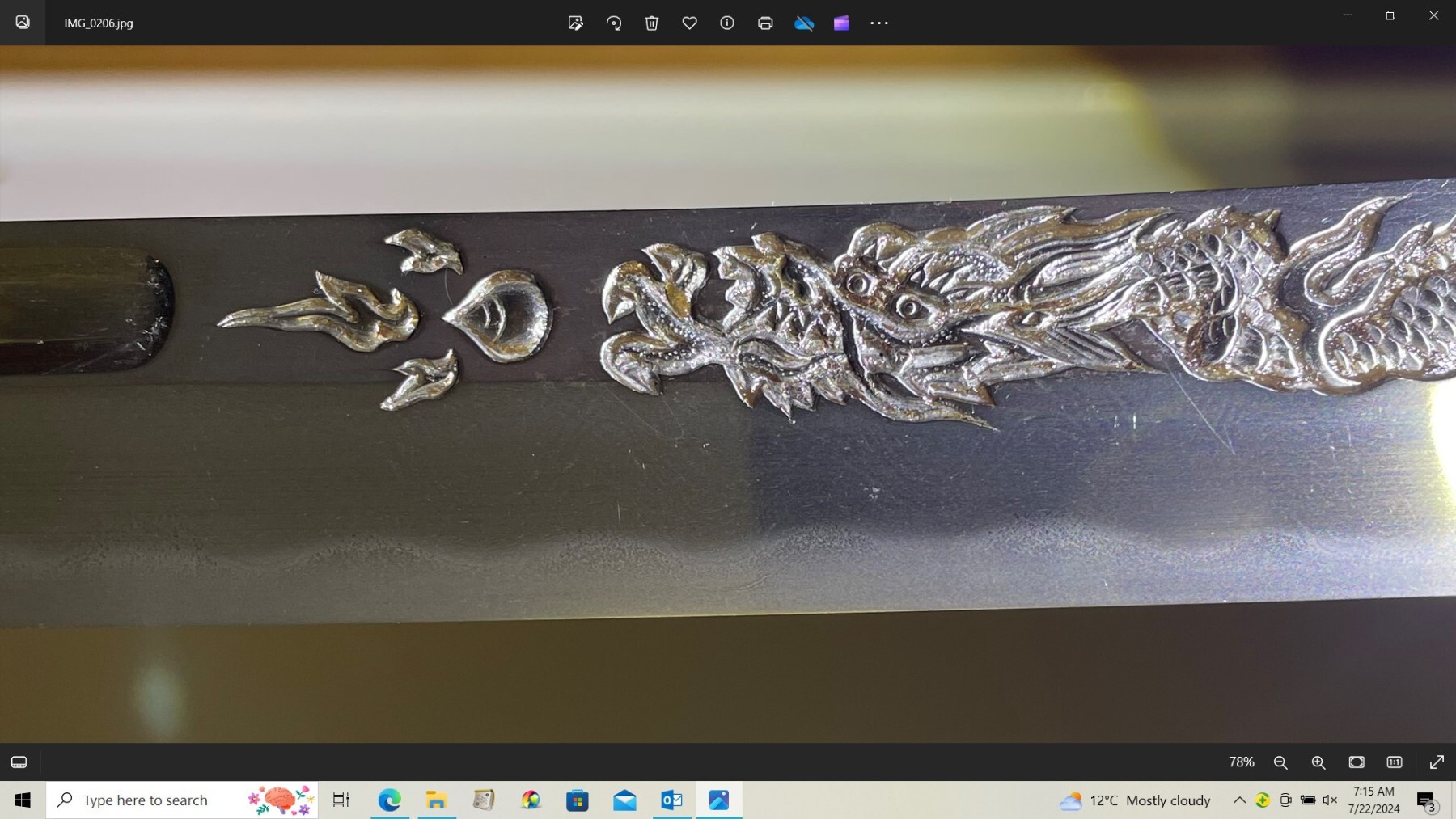Click the green security tray icon
This screenshot has height=819, width=1456.
1262,800
